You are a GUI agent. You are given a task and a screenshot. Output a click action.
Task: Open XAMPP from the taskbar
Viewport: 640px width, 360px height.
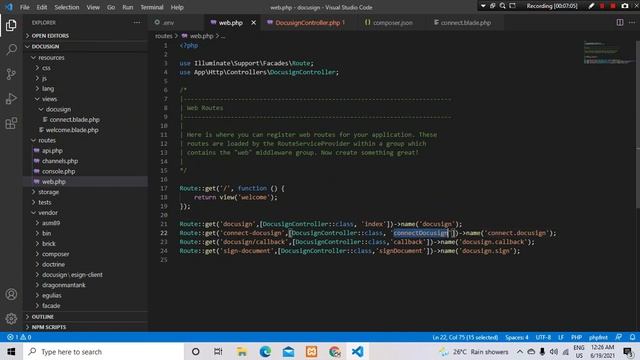(311, 351)
